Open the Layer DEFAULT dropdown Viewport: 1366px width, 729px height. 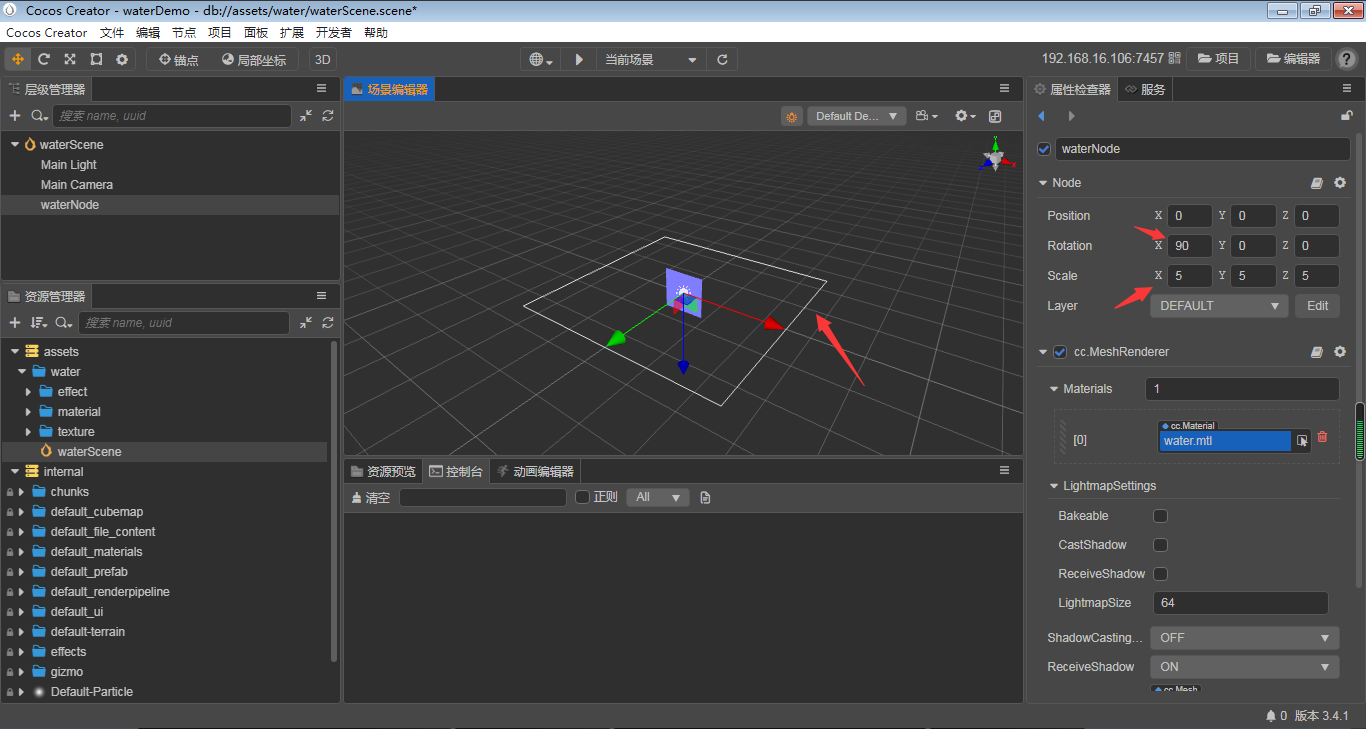click(1219, 305)
